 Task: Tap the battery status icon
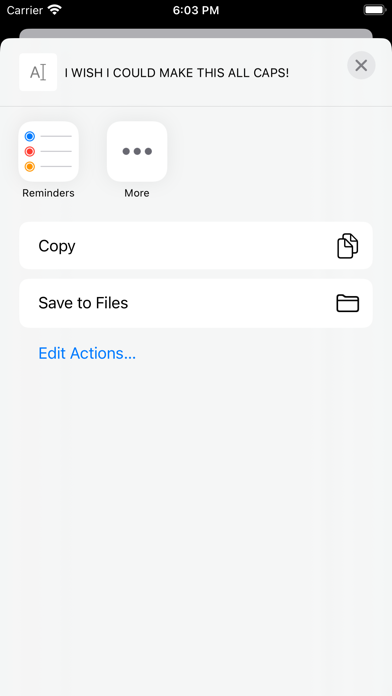click(x=375, y=10)
